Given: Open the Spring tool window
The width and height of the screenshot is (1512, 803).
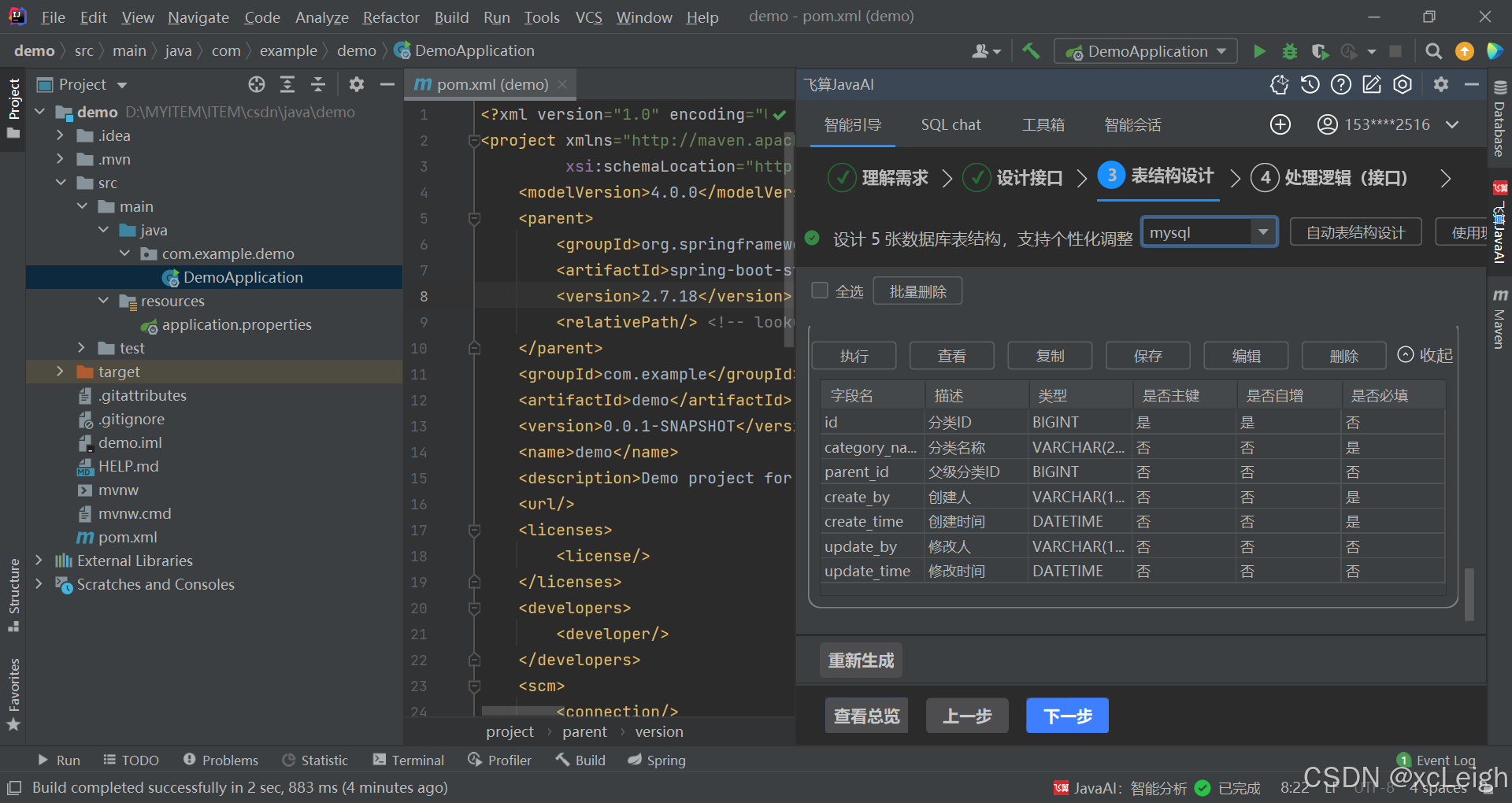Looking at the screenshot, I should (657, 760).
